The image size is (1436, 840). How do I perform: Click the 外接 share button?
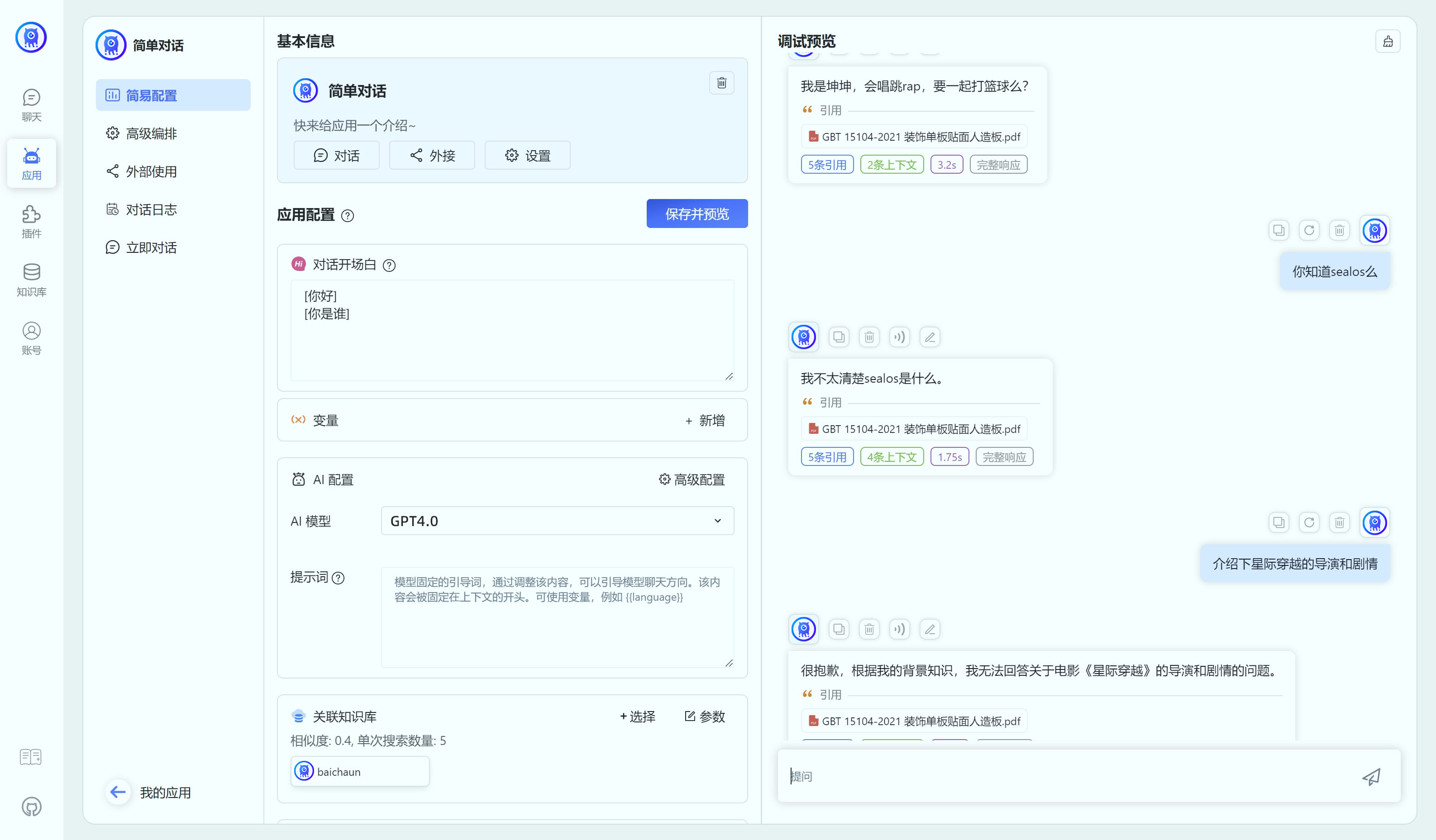click(x=432, y=156)
